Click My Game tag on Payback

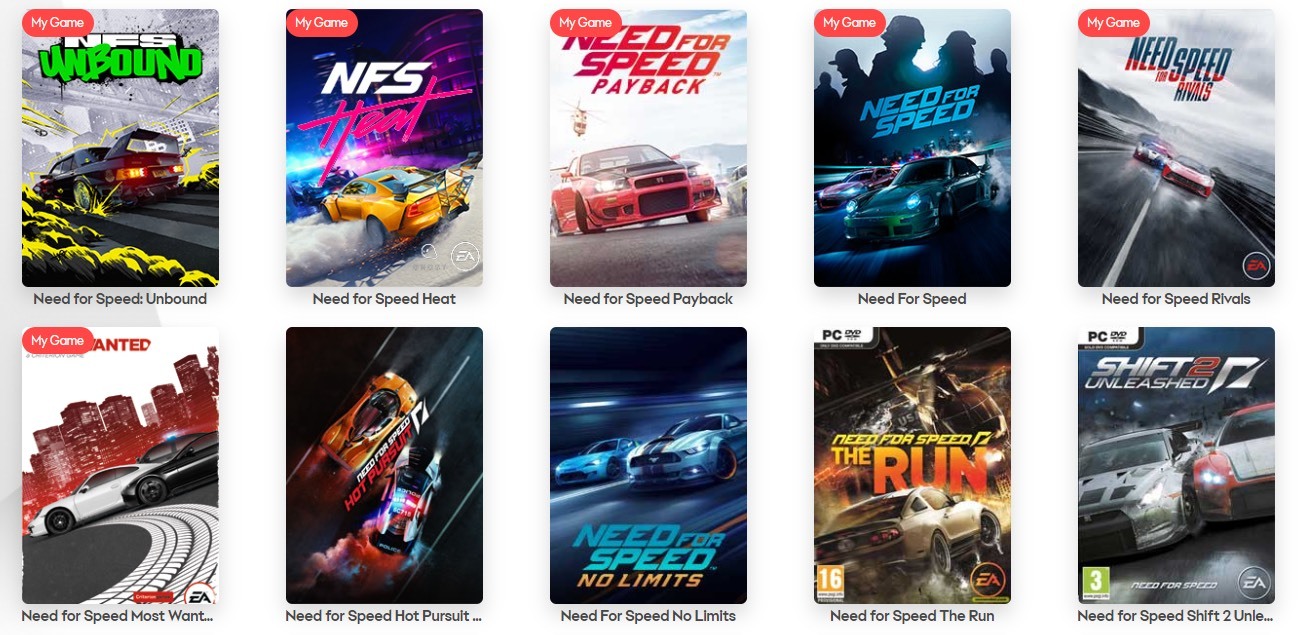[x=586, y=23]
